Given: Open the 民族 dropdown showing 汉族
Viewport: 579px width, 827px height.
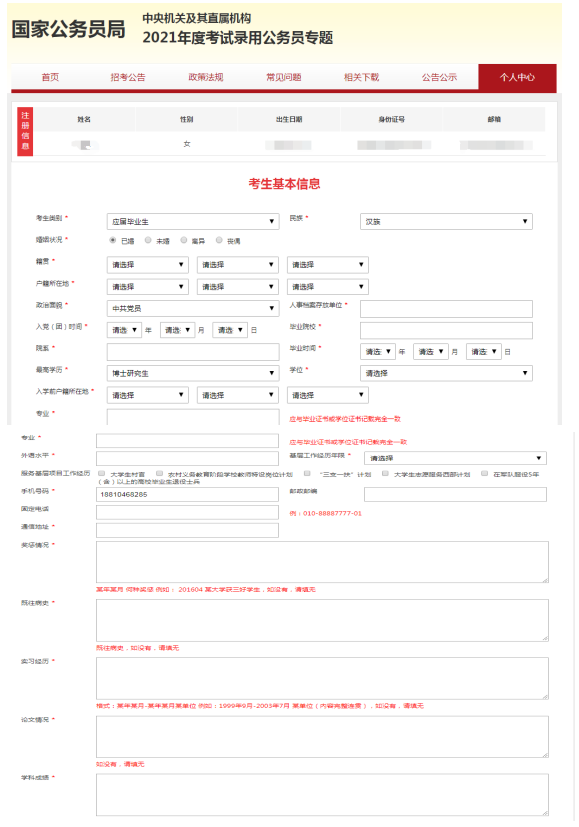Looking at the screenshot, I should (x=446, y=222).
